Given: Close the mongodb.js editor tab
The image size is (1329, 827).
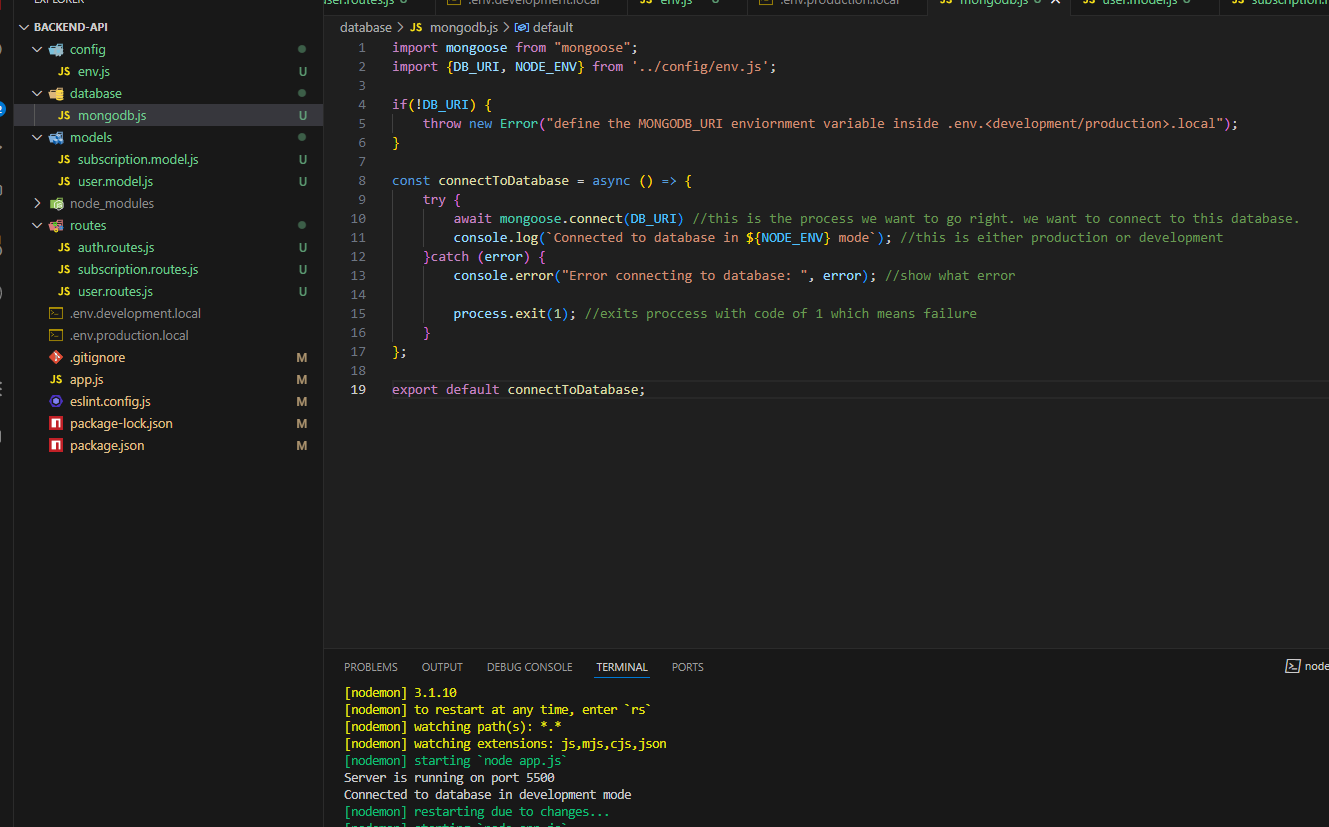Looking at the screenshot, I should pos(1055,2).
